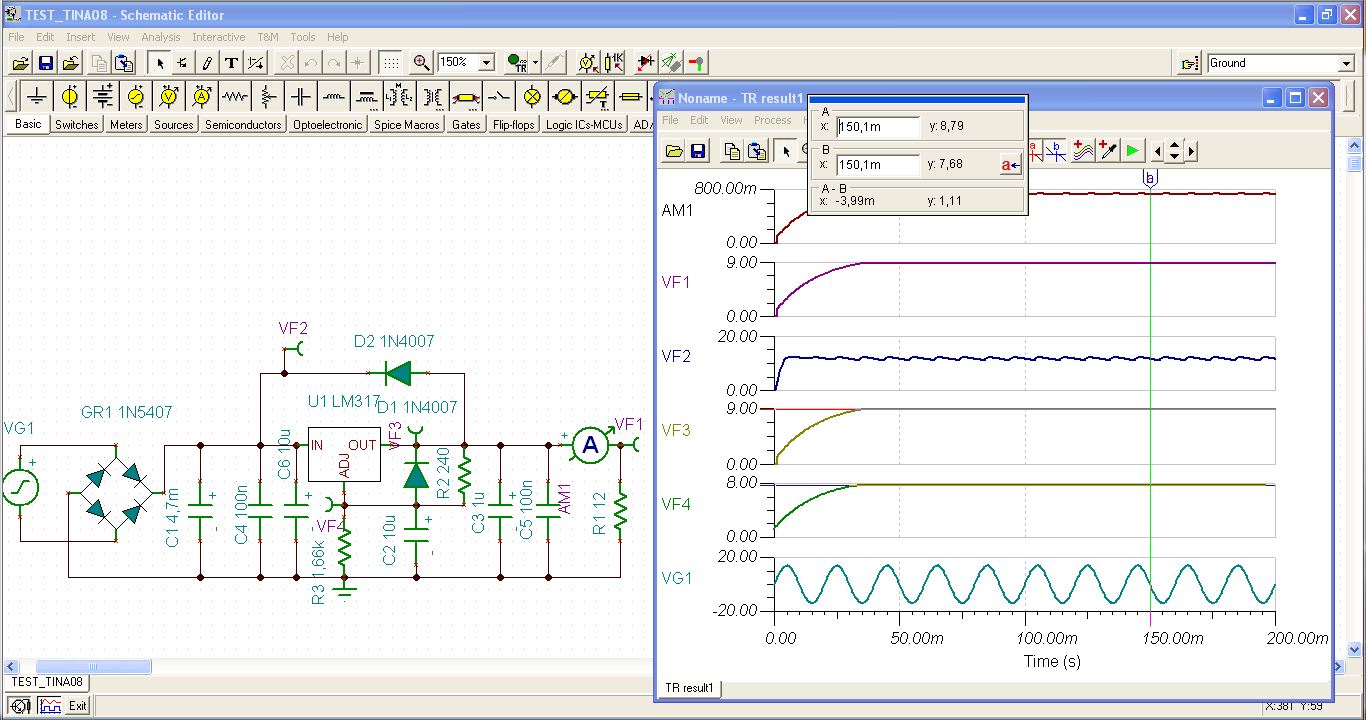
Task: Click the b cursor marker atop the diagram
Action: [x=1150, y=178]
